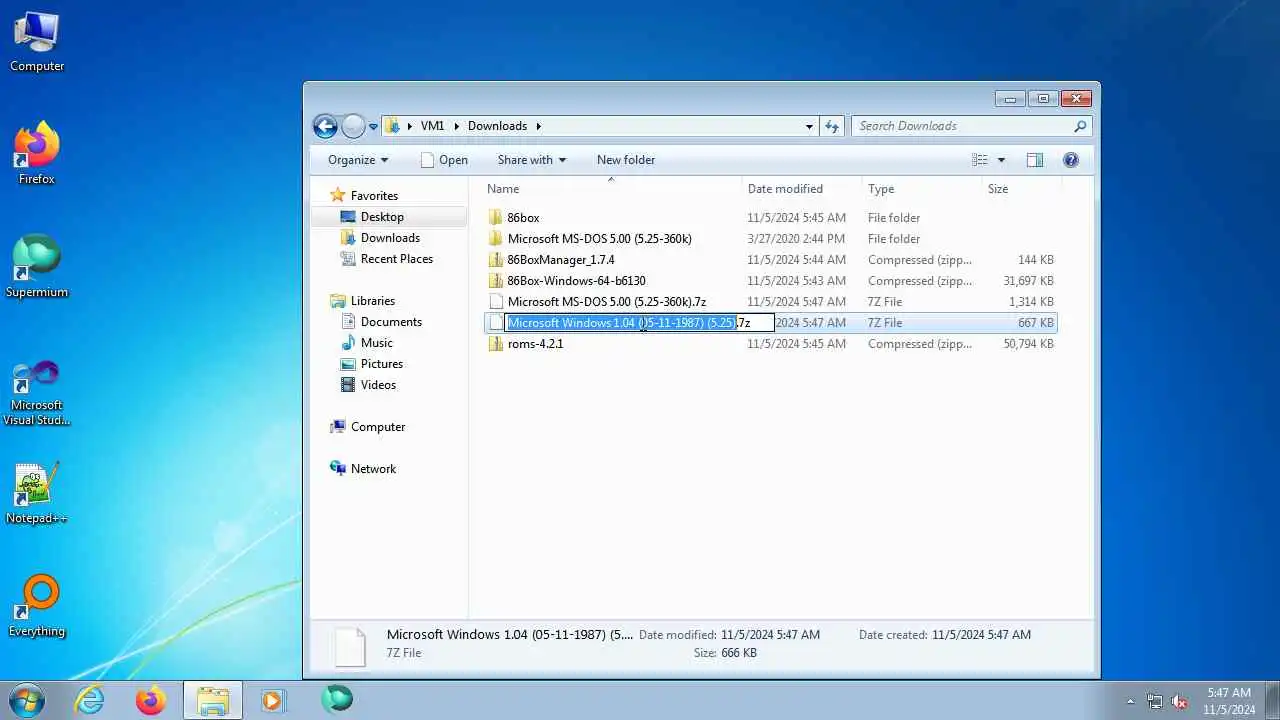Click the Explorer Forward arrow button
1280x720 pixels.
(x=353, y=126)
